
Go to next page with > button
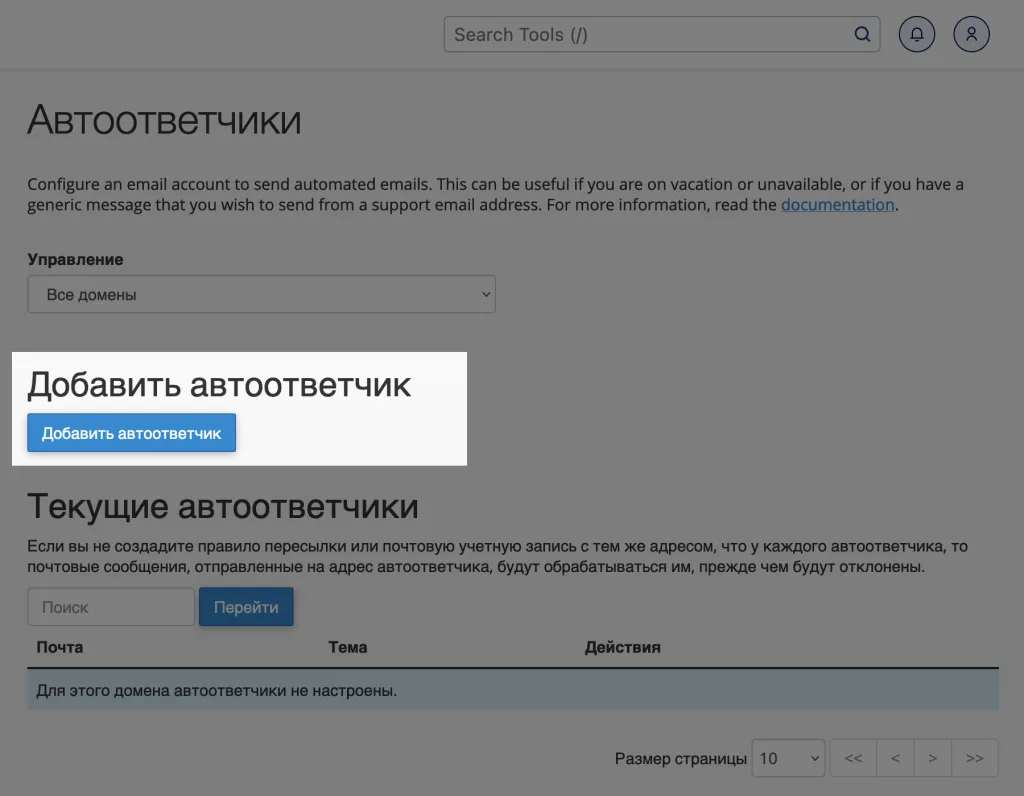pyautogui.click(x=933, y=758)
